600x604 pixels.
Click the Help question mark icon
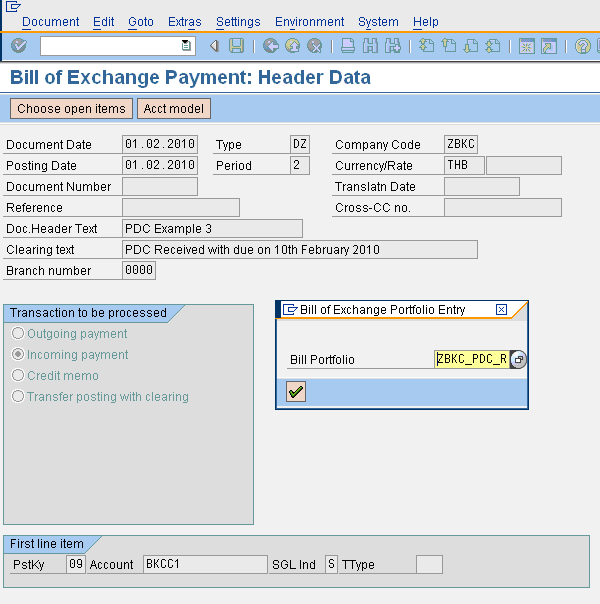point(582,46)
